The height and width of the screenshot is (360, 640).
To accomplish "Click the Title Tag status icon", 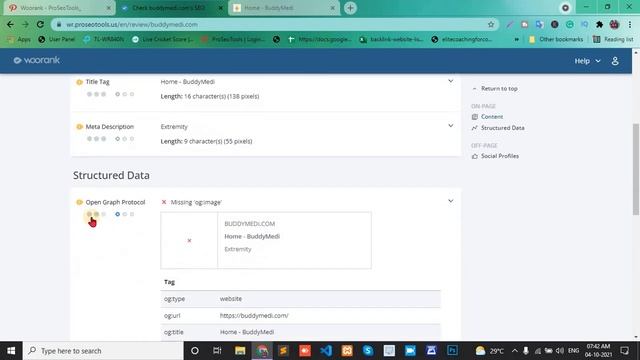I will tap(79, 82).
